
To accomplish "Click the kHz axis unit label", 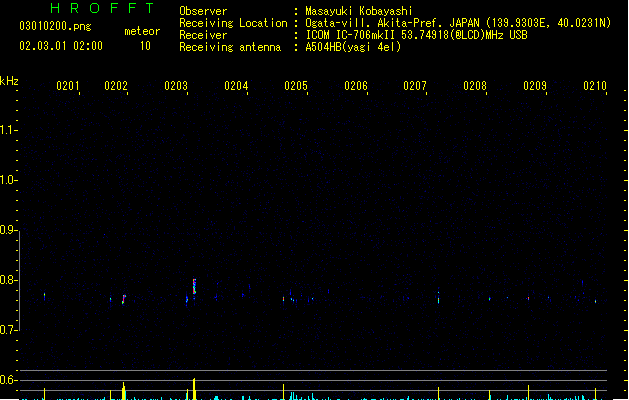I will click(x=9, y=81).
